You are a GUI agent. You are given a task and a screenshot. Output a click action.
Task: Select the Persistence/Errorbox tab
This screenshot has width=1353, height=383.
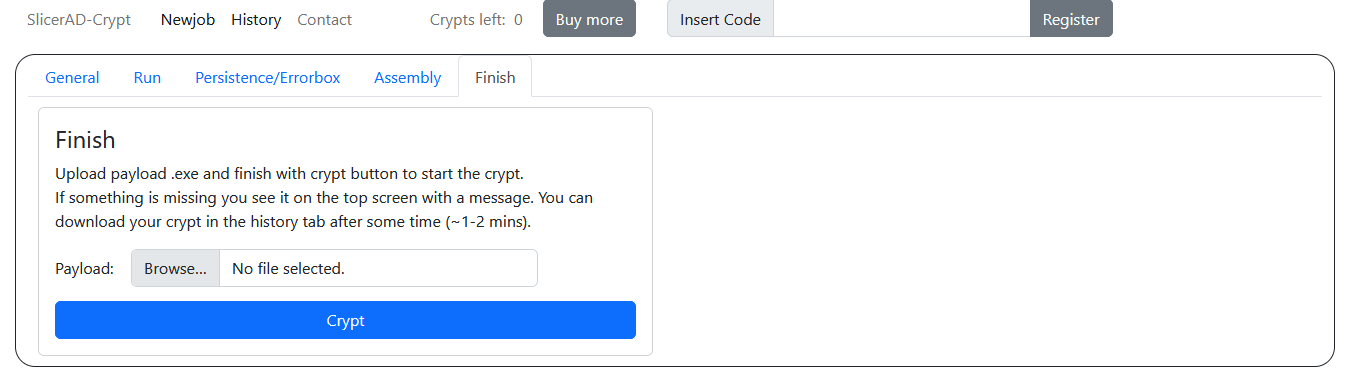pyautogui.click(x=268, y=78)
